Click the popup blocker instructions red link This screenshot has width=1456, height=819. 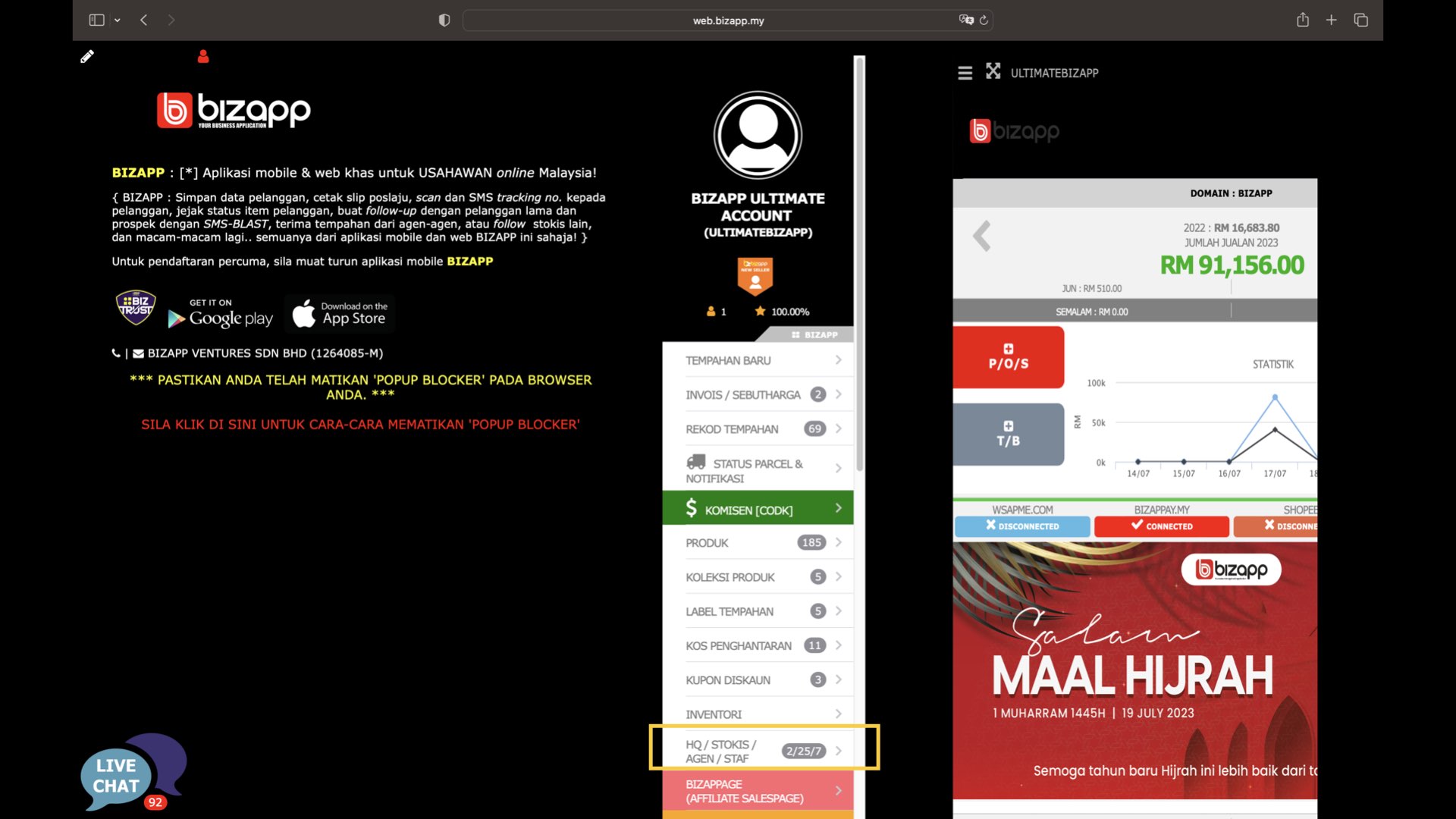pyautogui.click(x=360, y=425)
